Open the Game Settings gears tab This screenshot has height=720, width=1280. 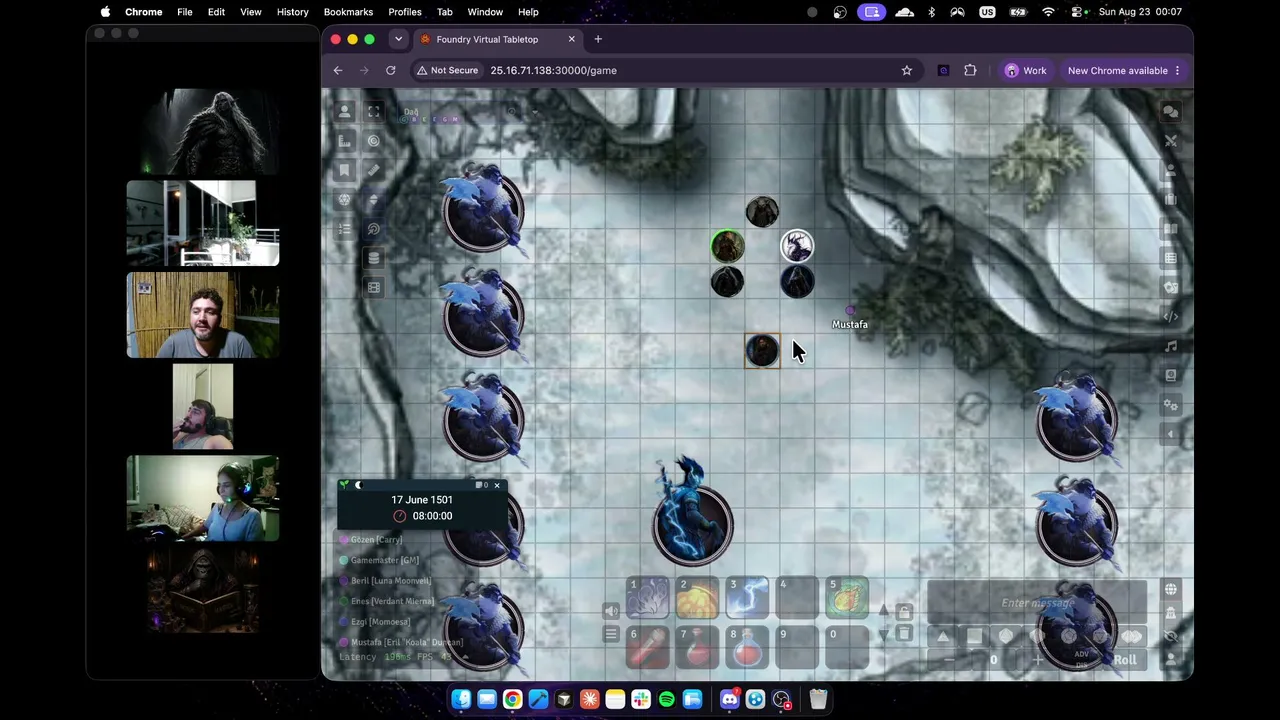(1171, 405)
